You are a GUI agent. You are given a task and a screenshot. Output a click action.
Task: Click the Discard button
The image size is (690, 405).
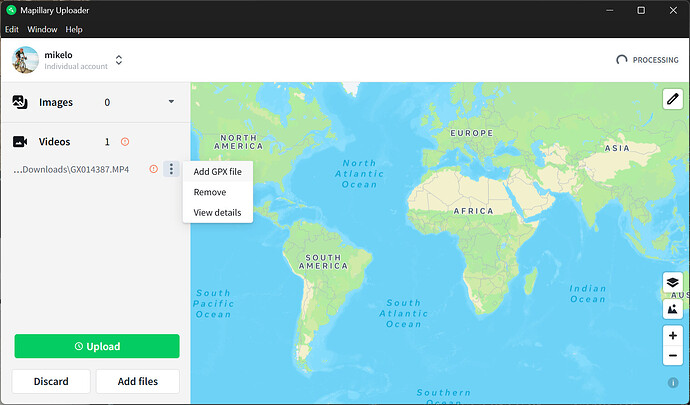(51, 381)
